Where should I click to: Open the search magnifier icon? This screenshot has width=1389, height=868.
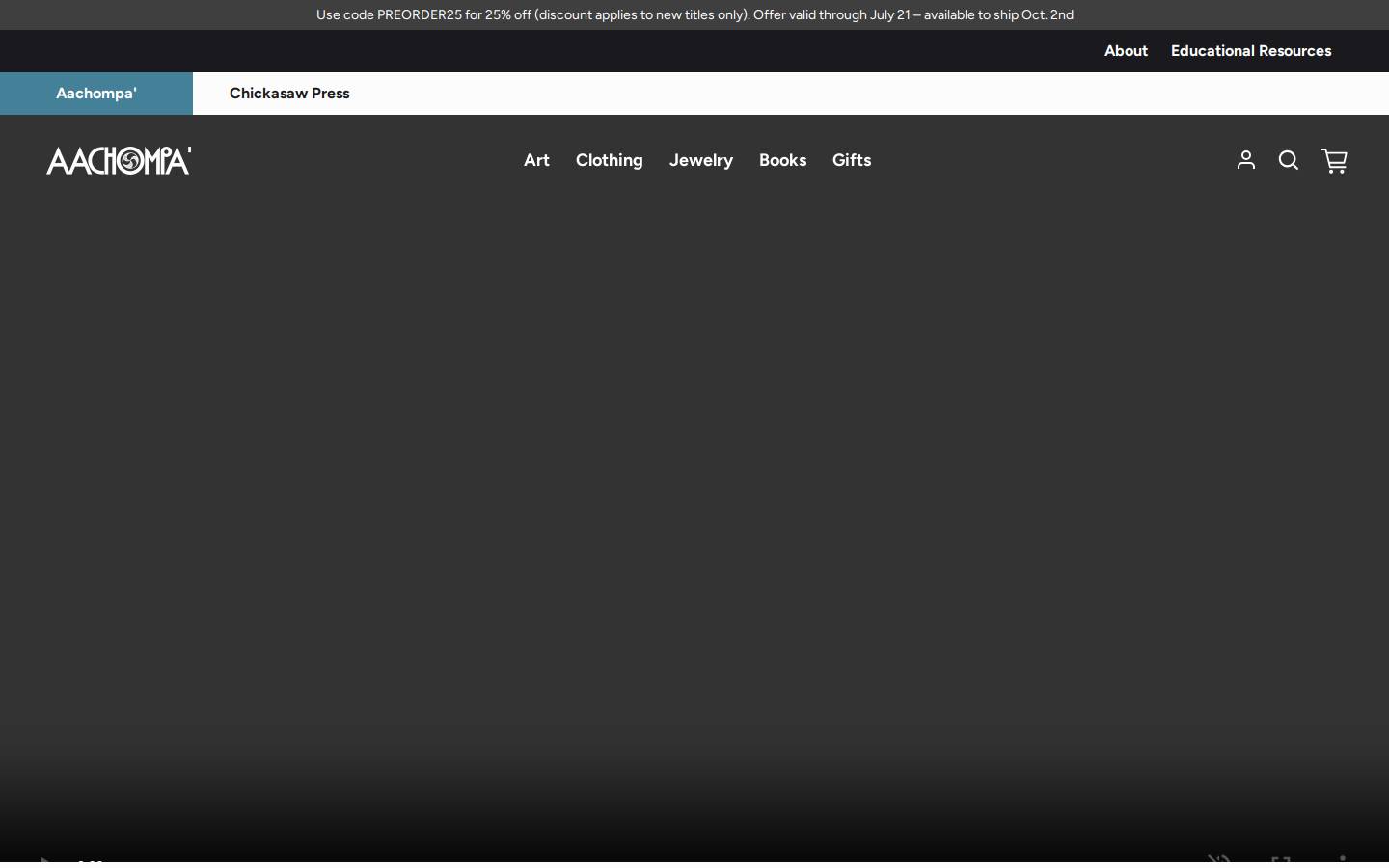[1289, 160]
